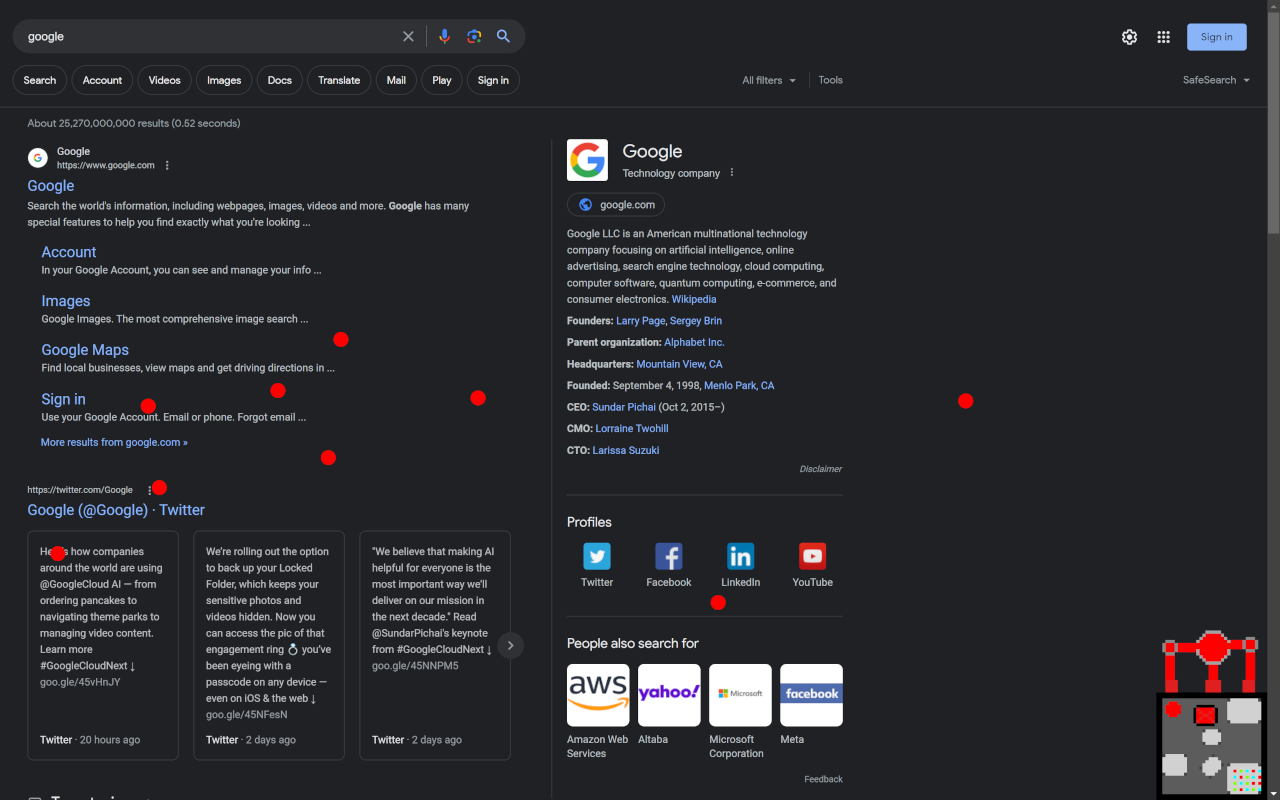Open the Images sitelink
1280x800 pixels.
66,301
